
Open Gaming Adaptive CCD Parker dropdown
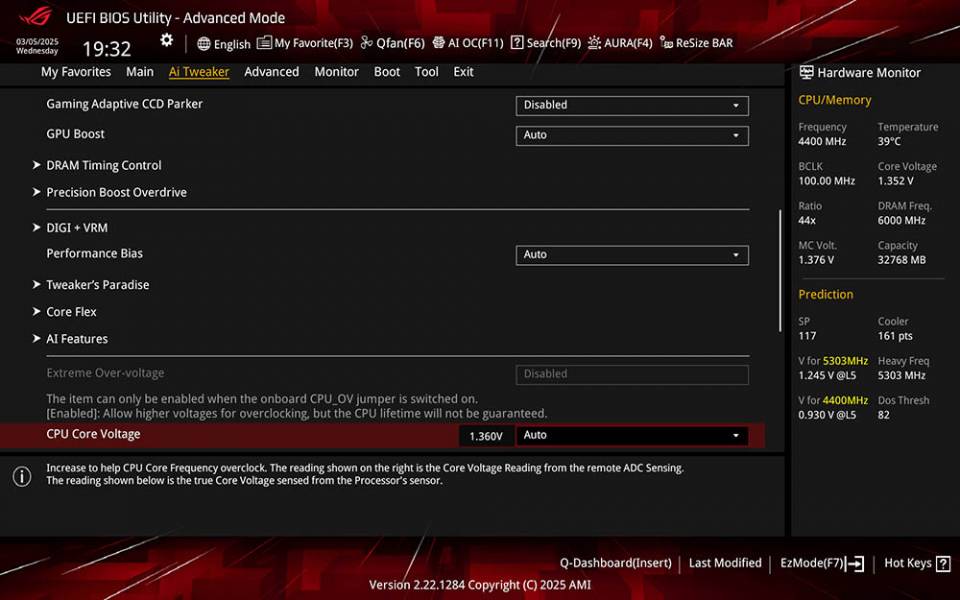pos(632,105)
